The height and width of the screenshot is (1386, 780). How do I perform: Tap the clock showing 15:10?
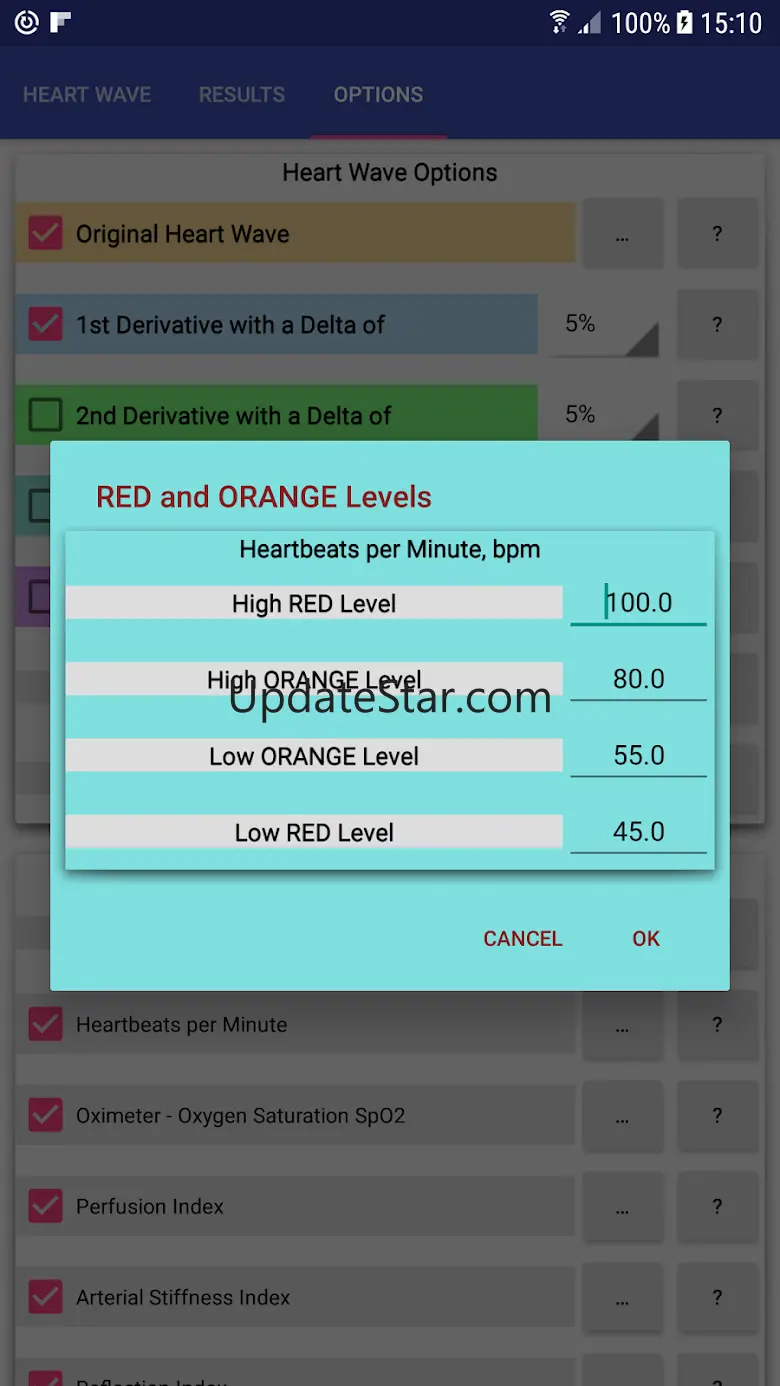click(x=731, y=22)
